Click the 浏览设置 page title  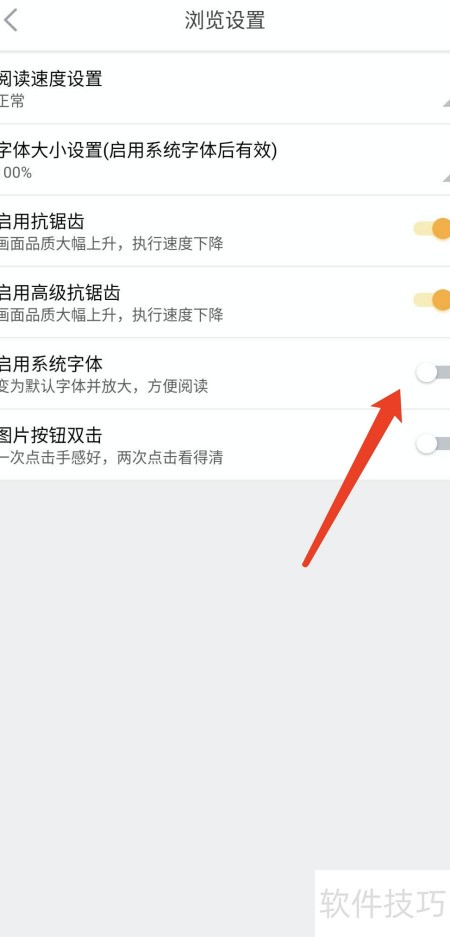225,20
